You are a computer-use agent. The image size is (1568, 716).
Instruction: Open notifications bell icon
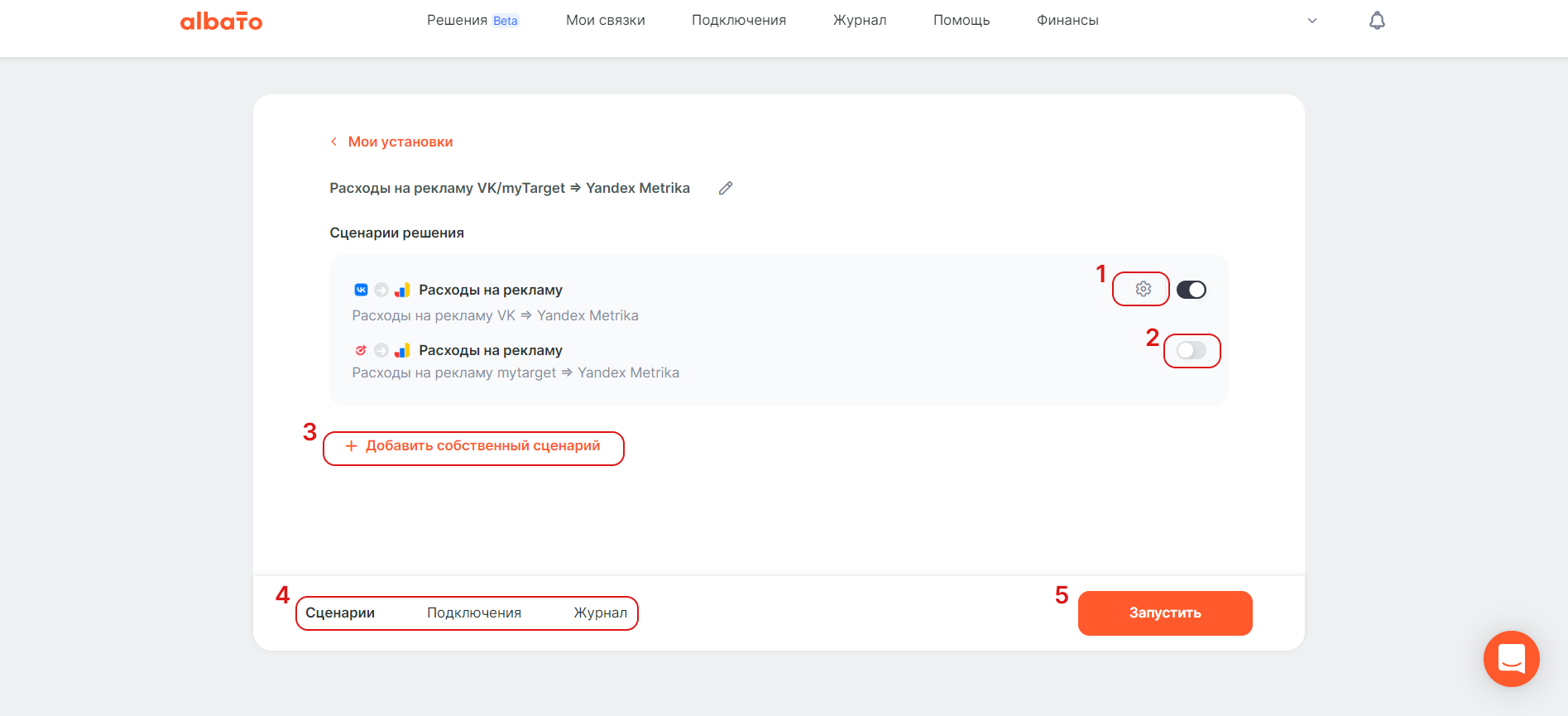tap(1377, 21)
